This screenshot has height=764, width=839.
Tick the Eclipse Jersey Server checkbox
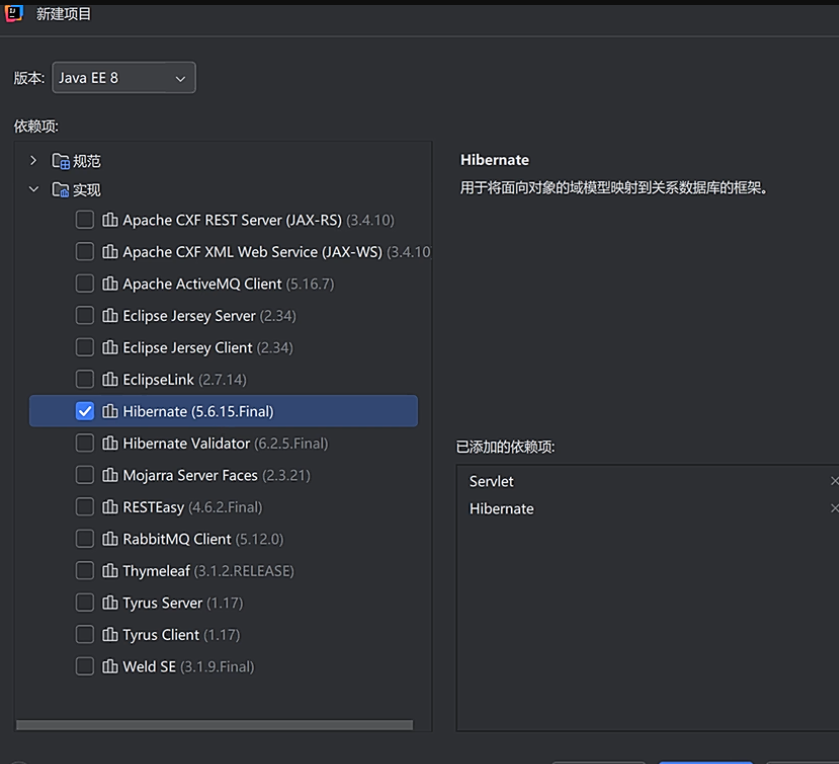[85, 315]
